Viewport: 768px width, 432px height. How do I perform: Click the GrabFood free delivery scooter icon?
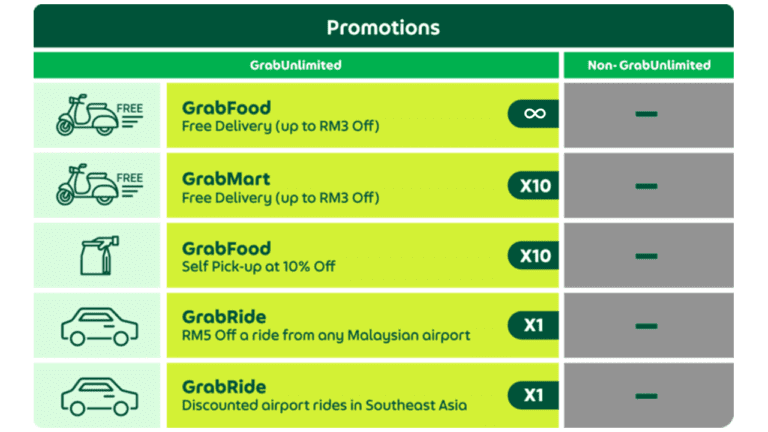[x=97, y=115]
